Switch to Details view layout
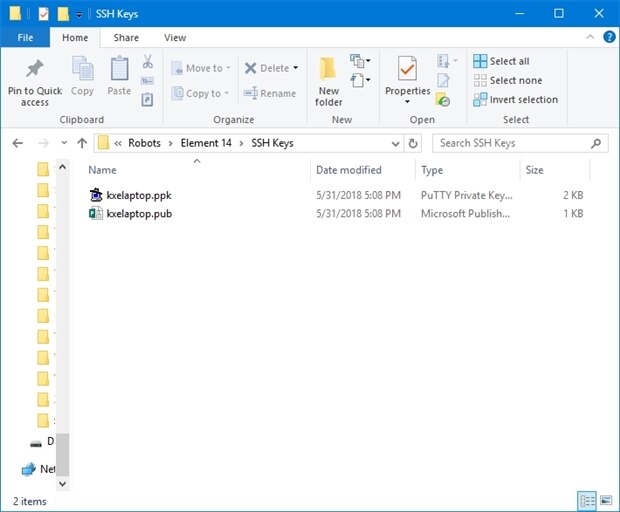This screenshot has height=512, width=620. point(587,501)
